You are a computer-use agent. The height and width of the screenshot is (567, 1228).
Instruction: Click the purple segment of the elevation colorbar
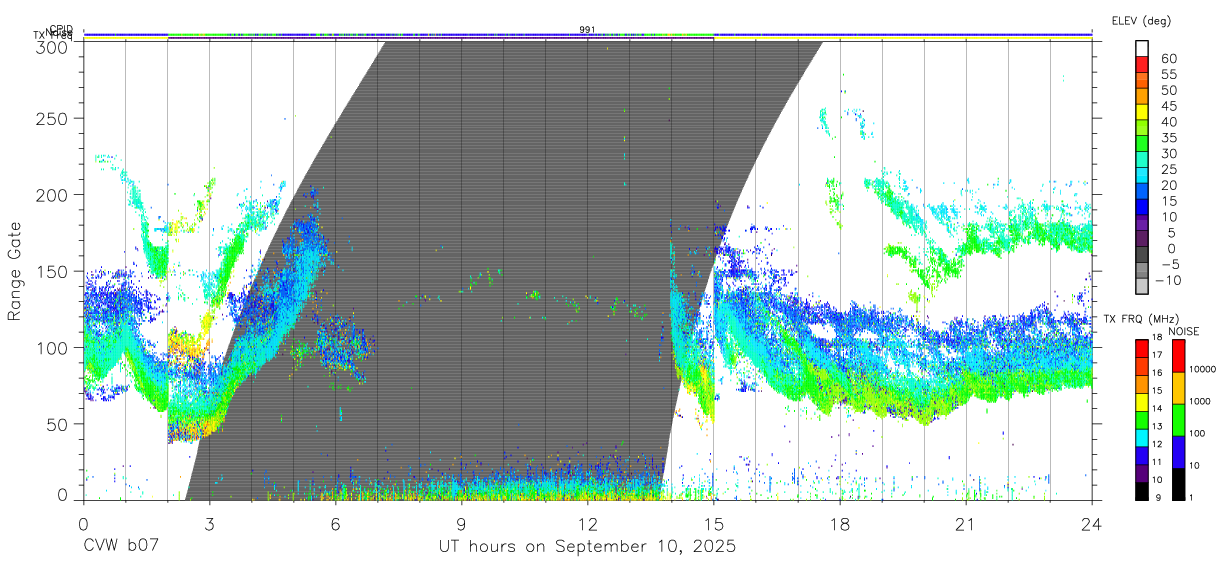point(1142,222)
